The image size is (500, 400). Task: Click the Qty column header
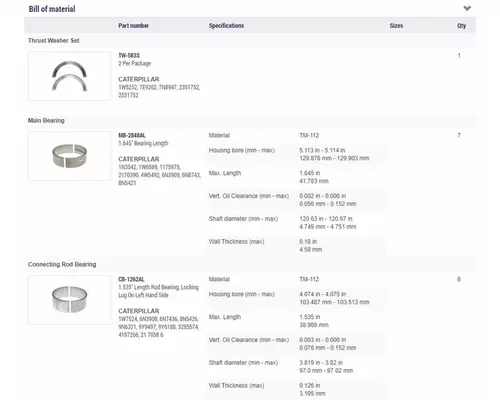[462, 26]
